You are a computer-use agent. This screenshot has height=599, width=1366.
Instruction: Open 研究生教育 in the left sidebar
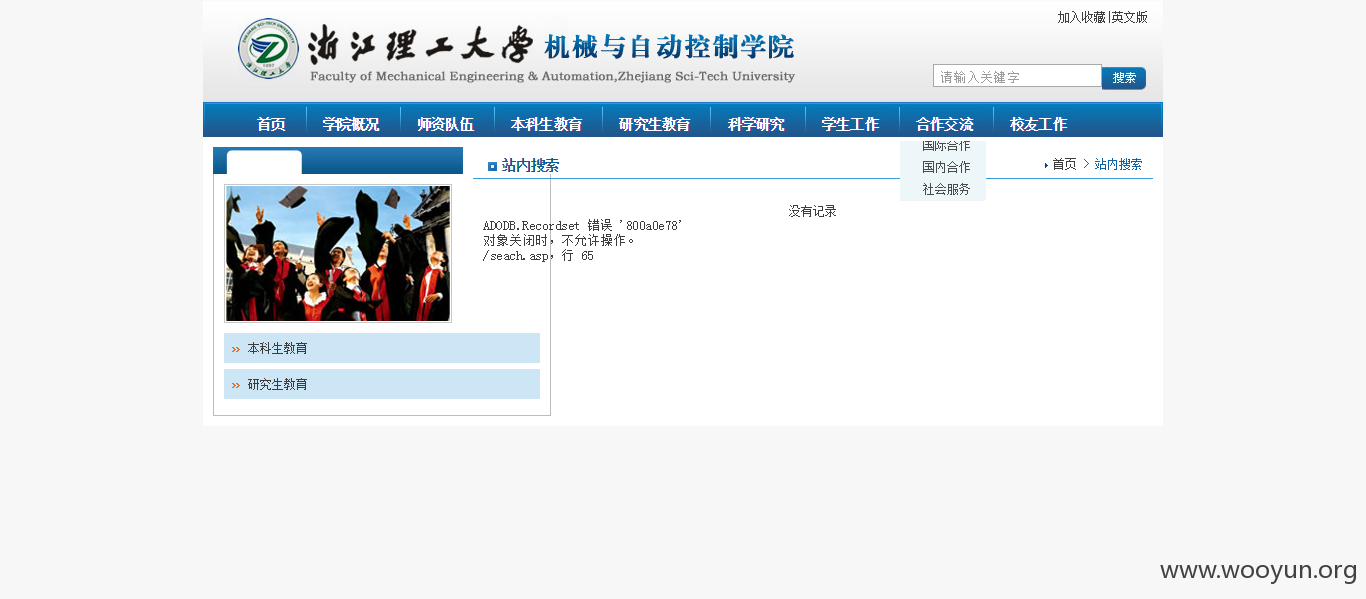382,384
